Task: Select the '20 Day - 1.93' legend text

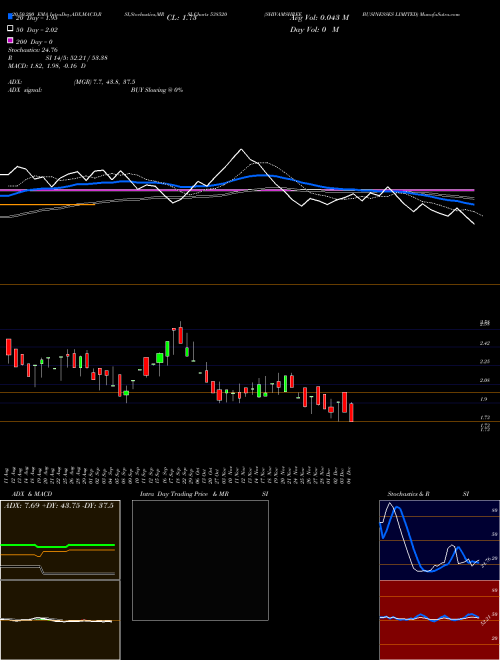Action: pyautogui.click(x=36, y=18)
